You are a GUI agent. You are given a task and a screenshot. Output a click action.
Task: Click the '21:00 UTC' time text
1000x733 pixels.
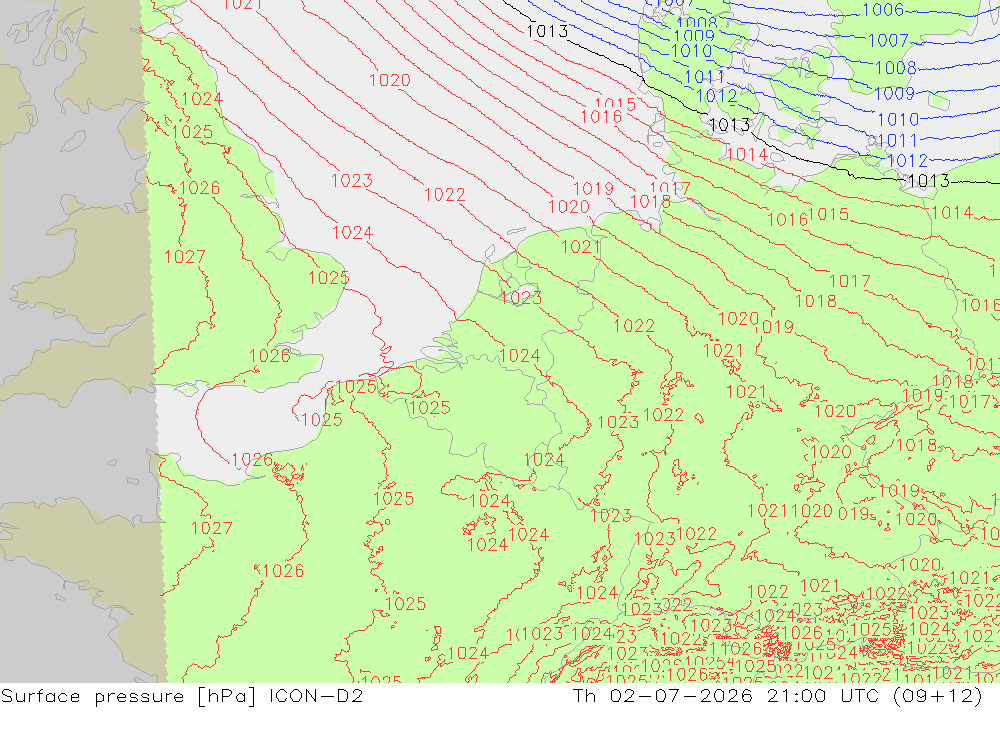(825, 695)
